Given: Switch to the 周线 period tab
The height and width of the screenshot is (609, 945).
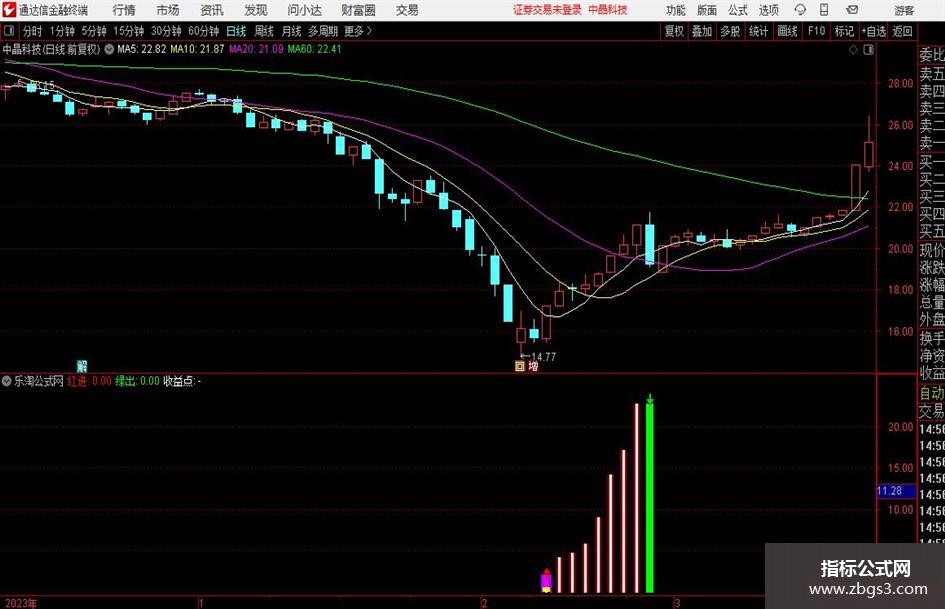Looking at the screenshot, I should (x=264, y=31).
